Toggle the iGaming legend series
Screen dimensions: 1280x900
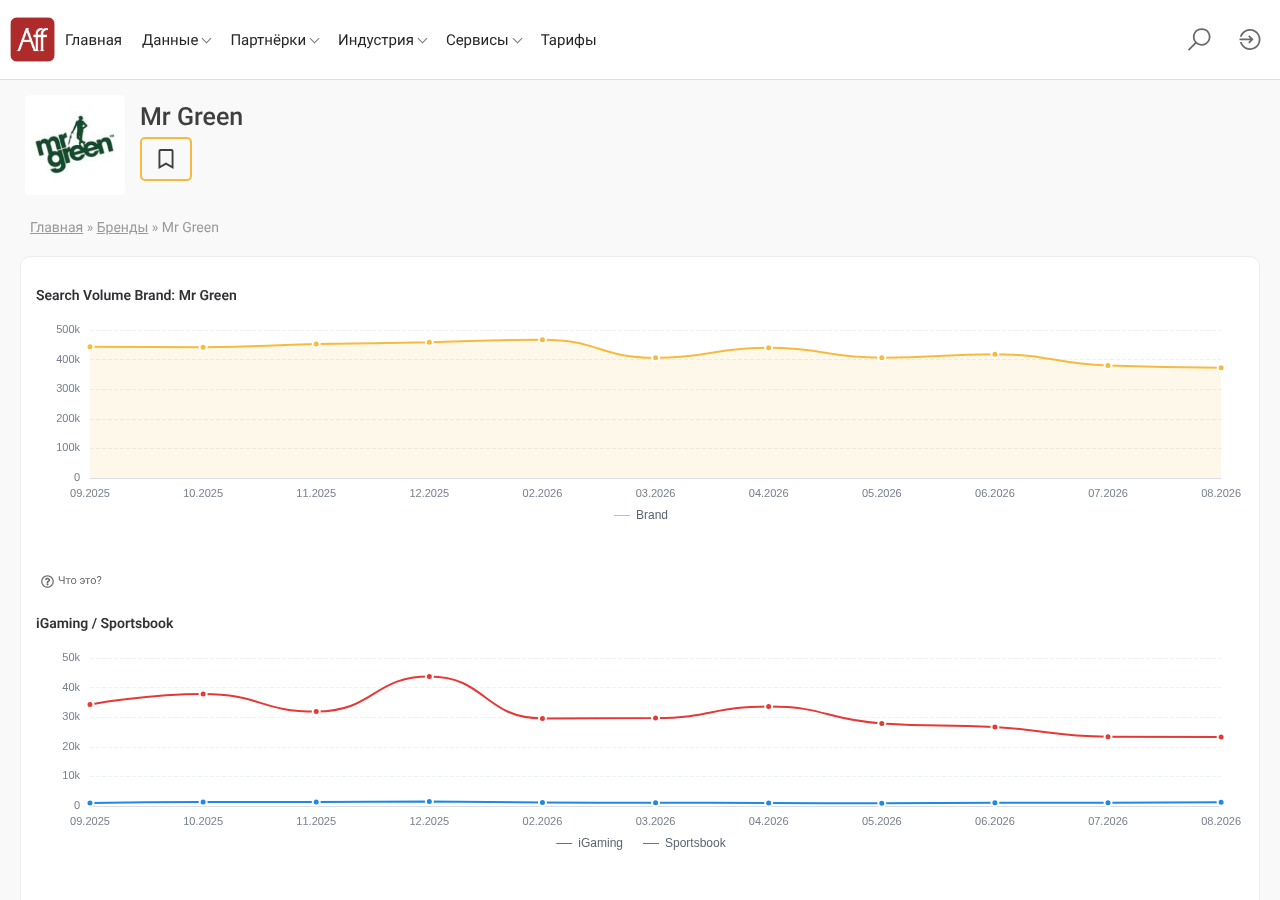coord(589,843)
